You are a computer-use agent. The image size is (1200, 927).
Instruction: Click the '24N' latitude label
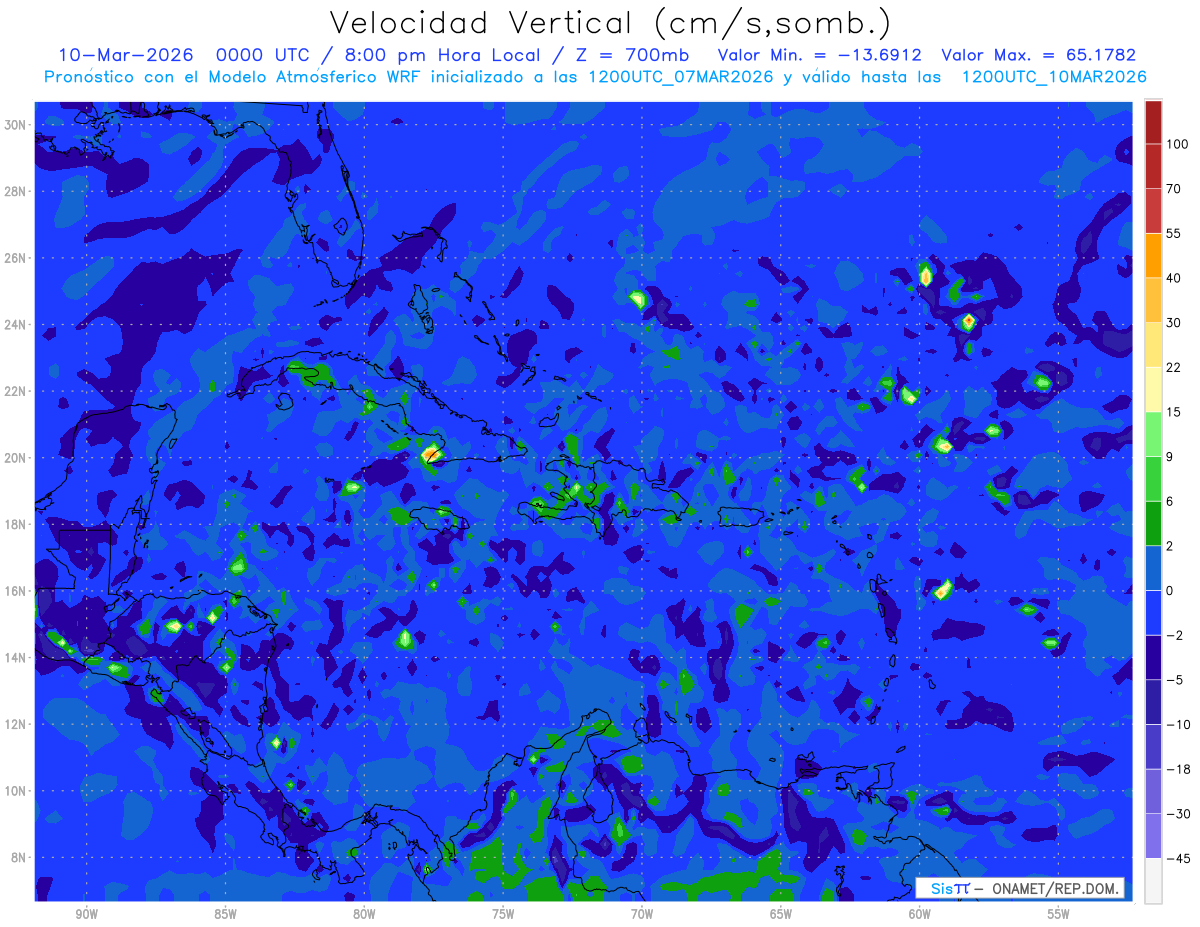(x=16, y=324)
